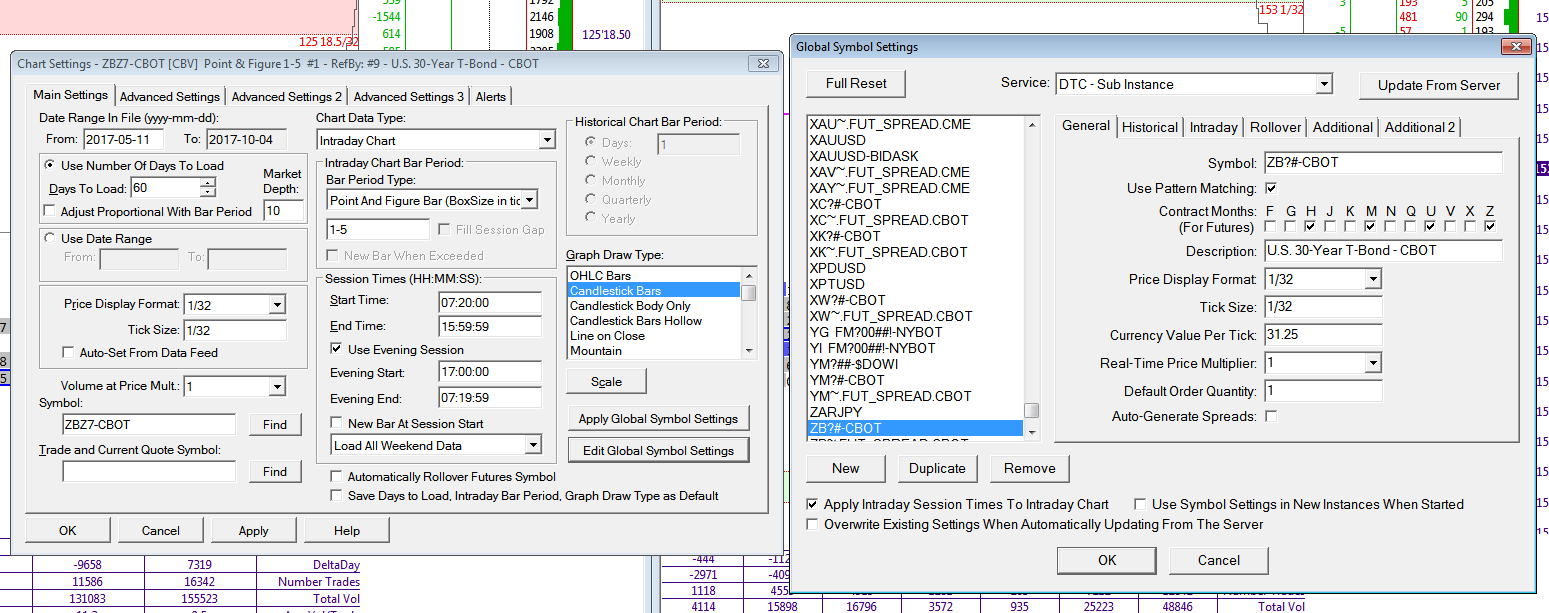Select the Use Date Range radio button
The image size is (1549, 613).
pos(51,239)
